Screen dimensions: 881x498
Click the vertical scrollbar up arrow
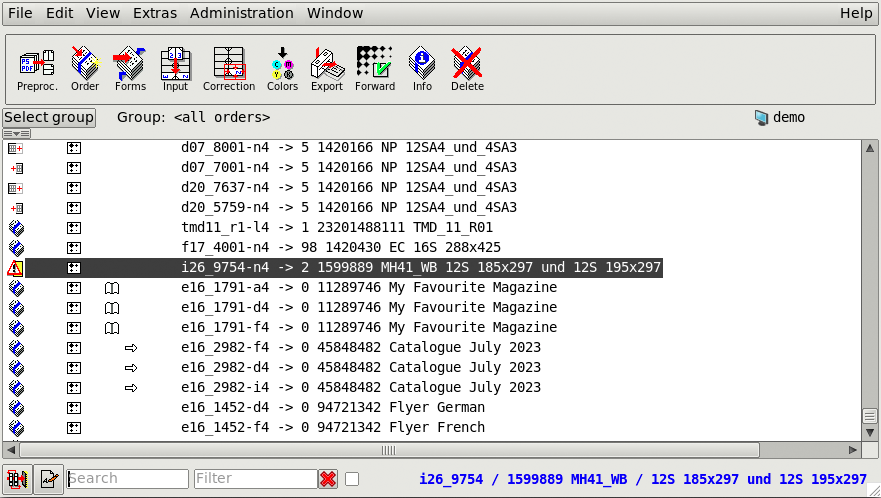870,148
